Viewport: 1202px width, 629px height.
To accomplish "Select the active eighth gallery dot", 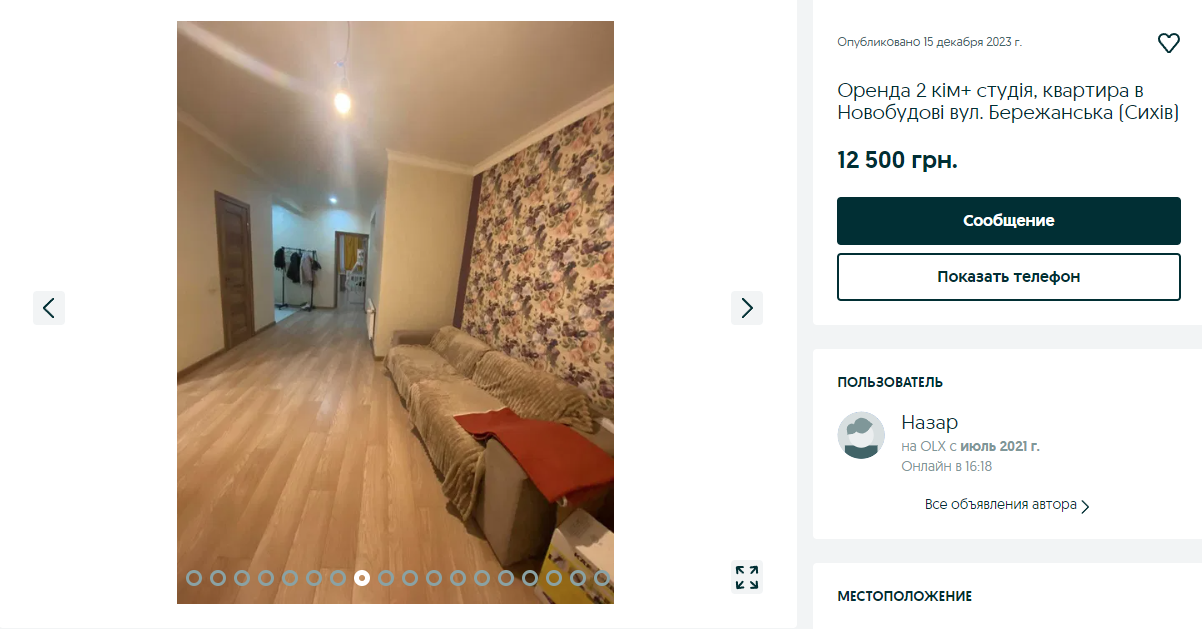I will click(x=362, y=577).
